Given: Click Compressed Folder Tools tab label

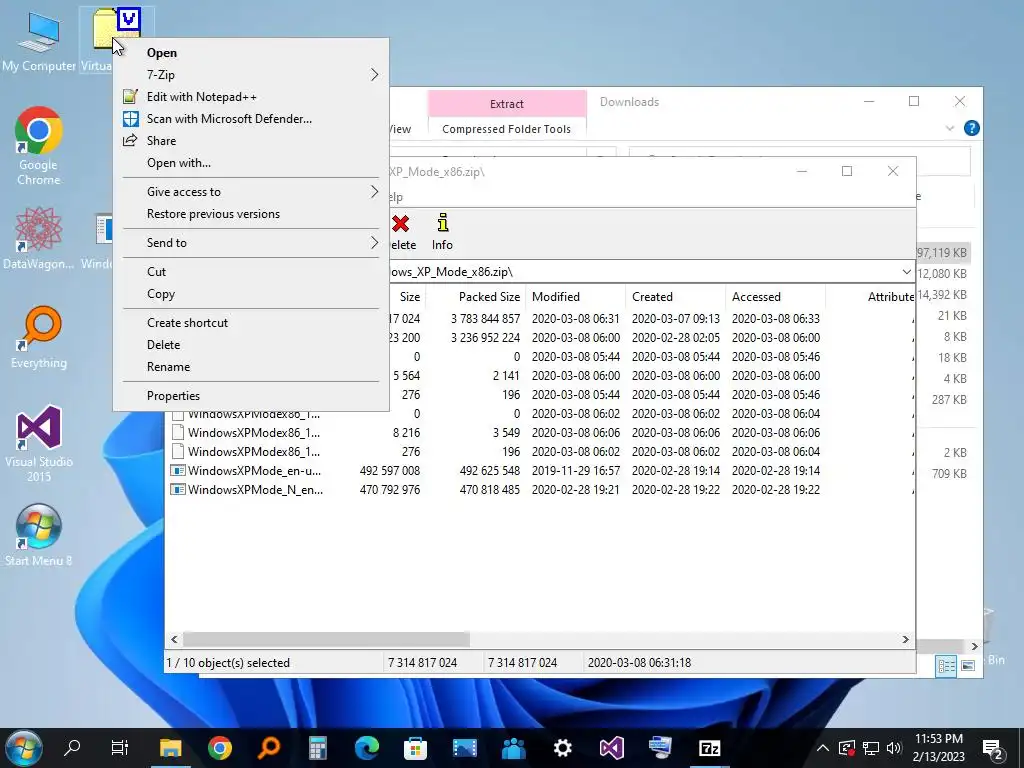Looking at the screenshot, I should click(x=506, y=129).
